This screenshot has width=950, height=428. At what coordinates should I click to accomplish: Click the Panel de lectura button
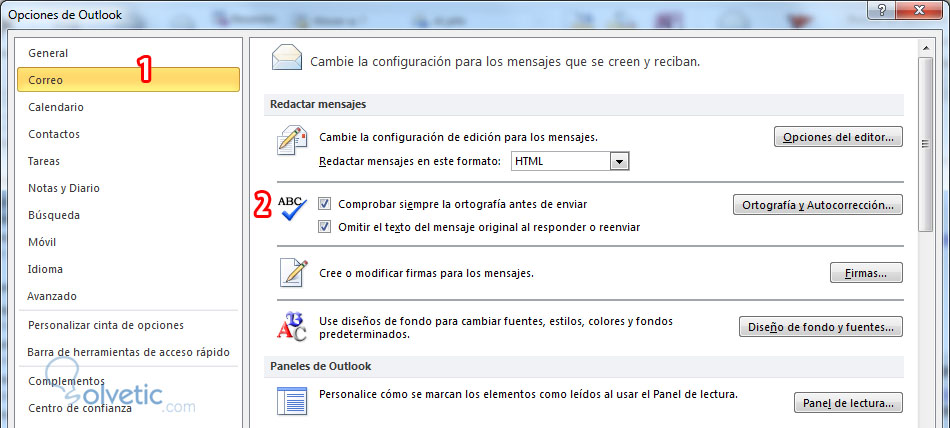click(x=848, y=403)
